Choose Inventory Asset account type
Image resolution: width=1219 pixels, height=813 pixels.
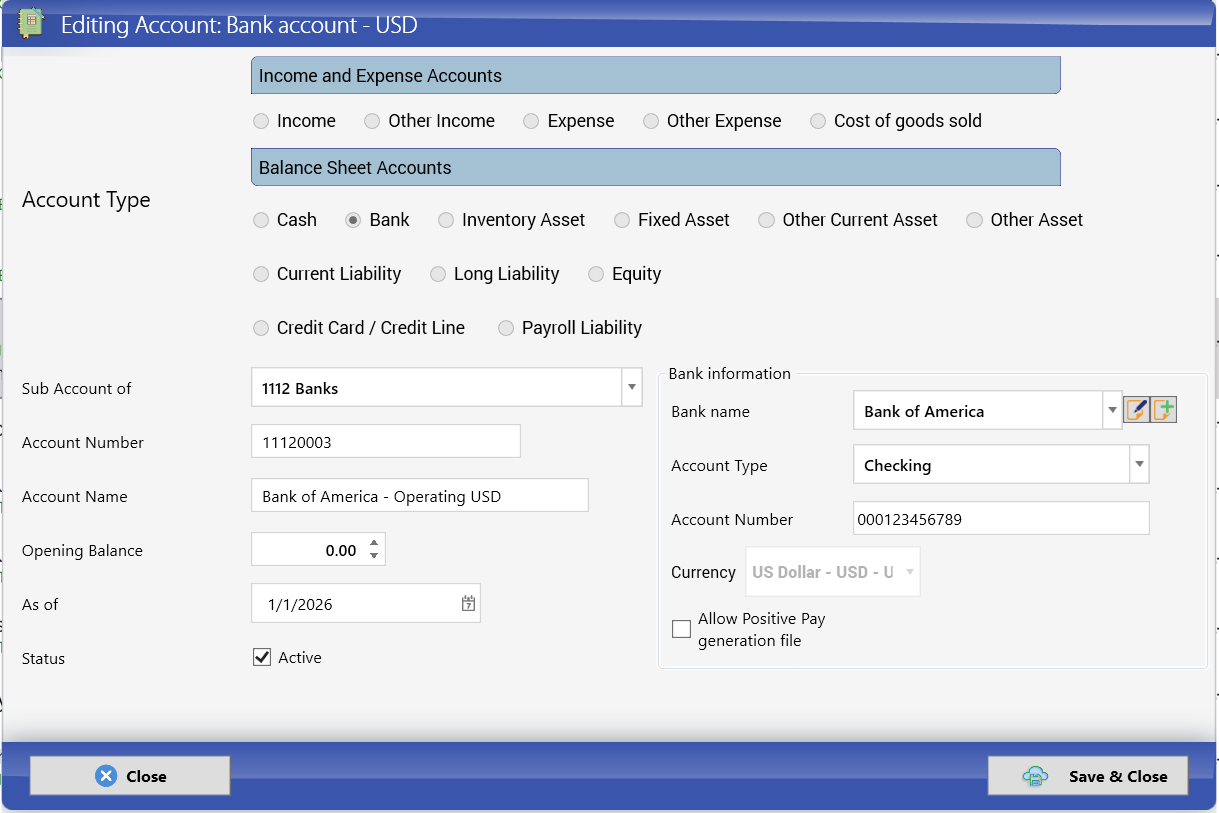(446, 220)
